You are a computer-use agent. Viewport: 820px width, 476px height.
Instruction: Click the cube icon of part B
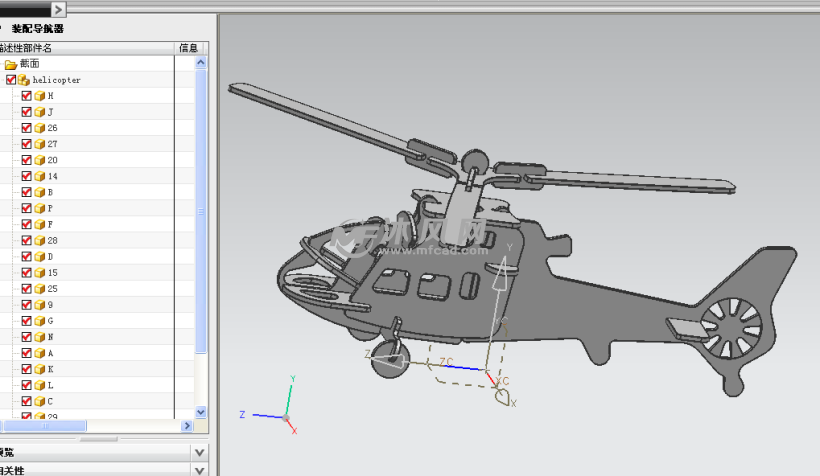point(40,192)
